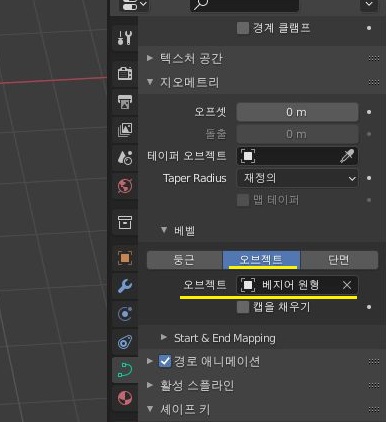The height and width of the screenshot is (422, 386).
Task: Click the 경로 애니메이션 panel drag handle
Action: pos(374,361)
